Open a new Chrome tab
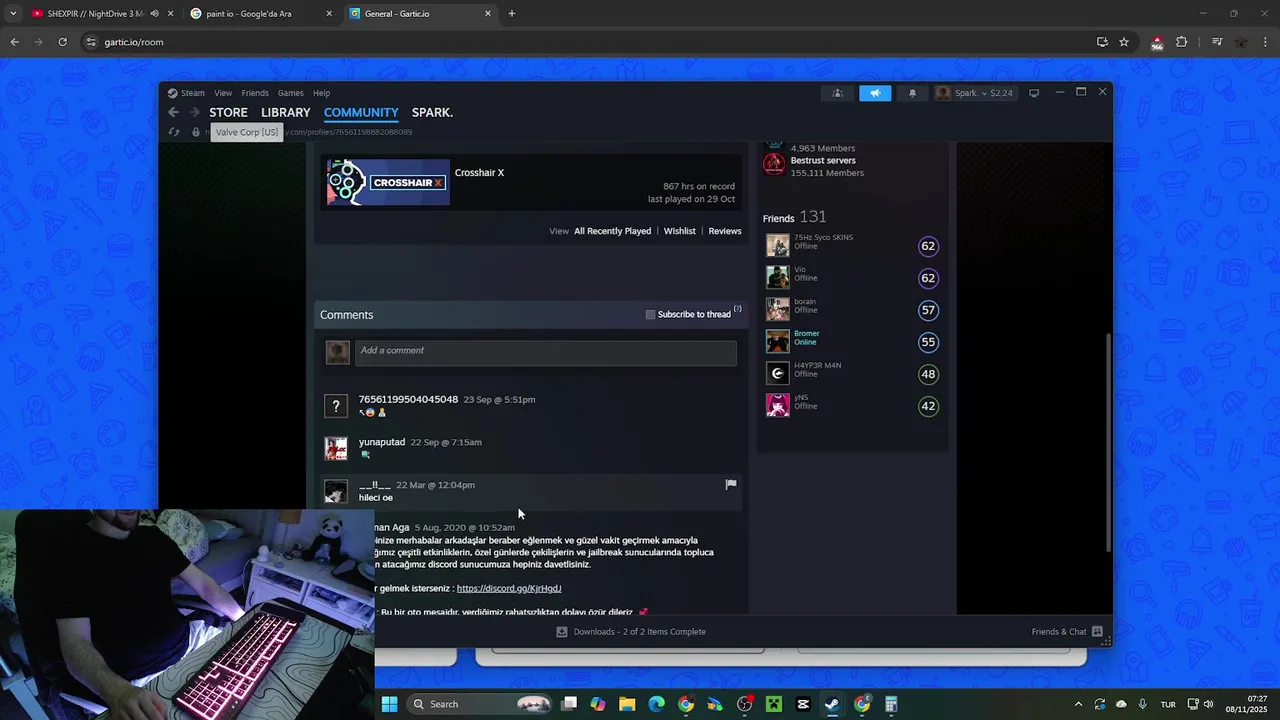 click(512, 14)
